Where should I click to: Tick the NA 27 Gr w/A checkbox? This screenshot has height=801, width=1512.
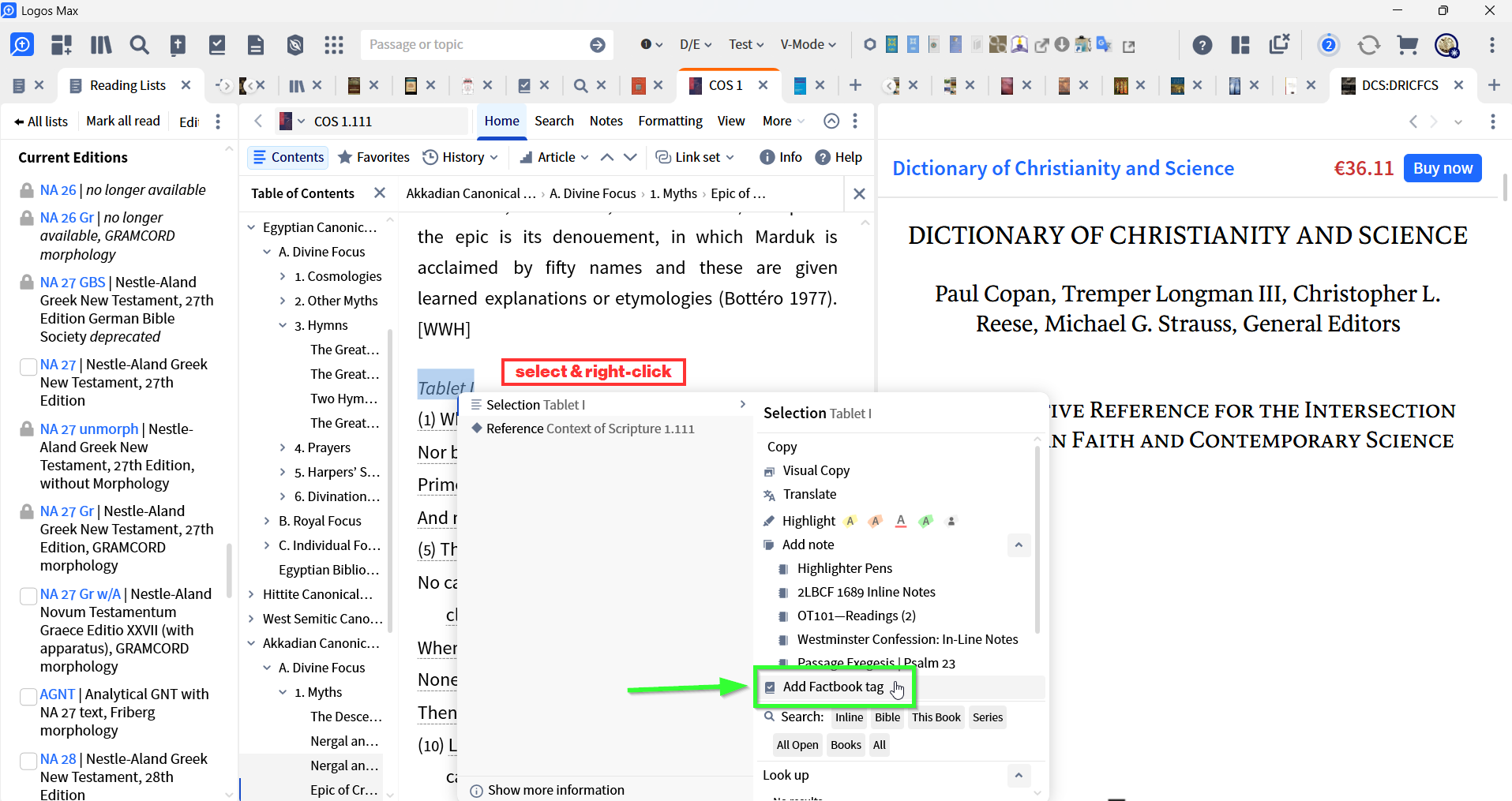pos(28,596)
